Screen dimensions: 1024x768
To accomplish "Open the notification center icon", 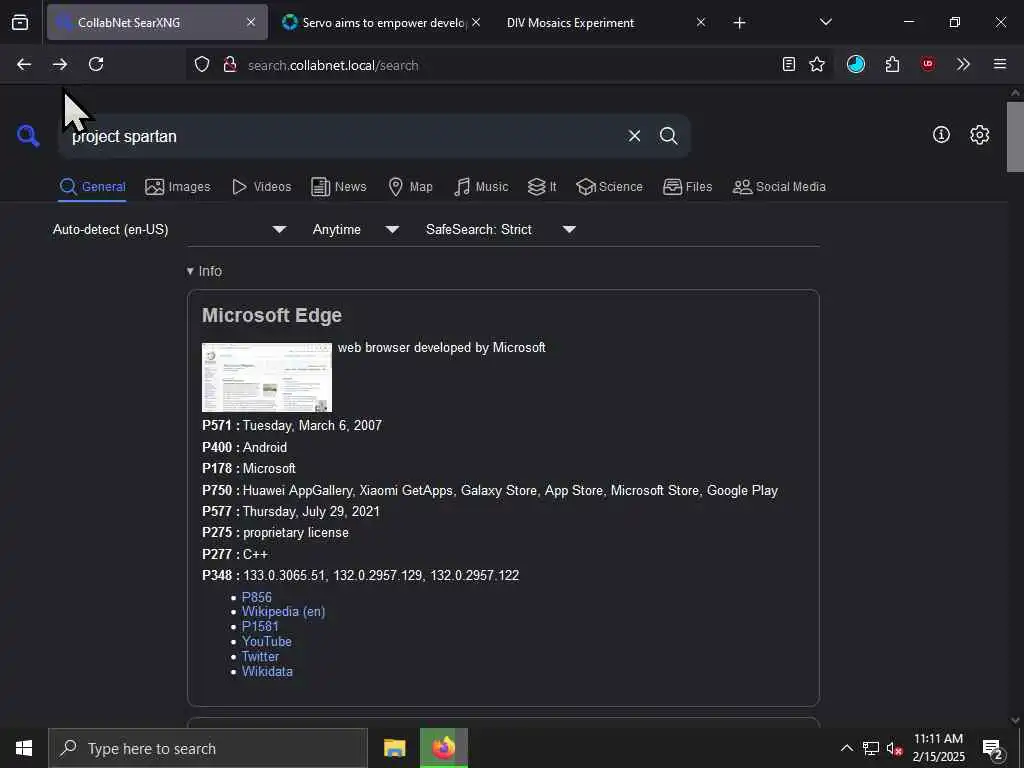I will coord(993,750).
